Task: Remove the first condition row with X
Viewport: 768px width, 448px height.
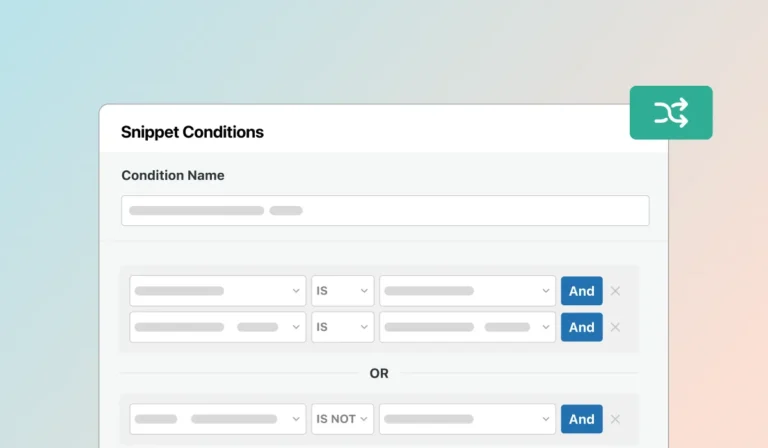Action: coord(616,291)
